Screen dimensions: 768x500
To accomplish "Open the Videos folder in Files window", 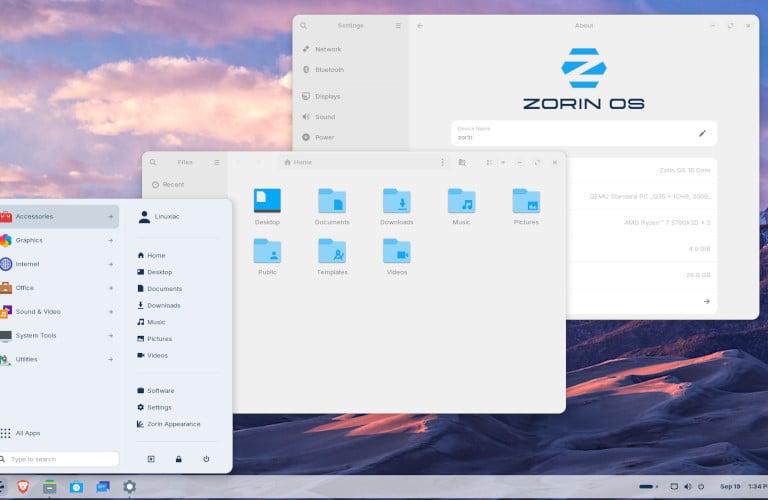I will [x=397, y=256].
